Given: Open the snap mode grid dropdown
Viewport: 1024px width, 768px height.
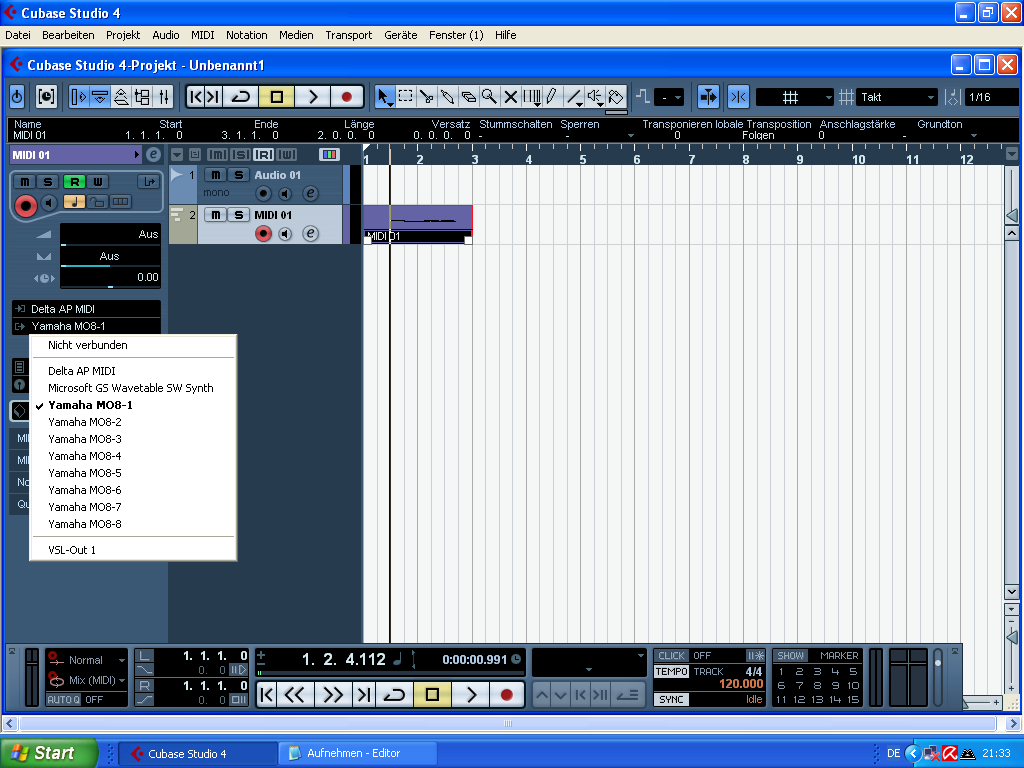Looking at the screenshot, I should click(795, 97).
